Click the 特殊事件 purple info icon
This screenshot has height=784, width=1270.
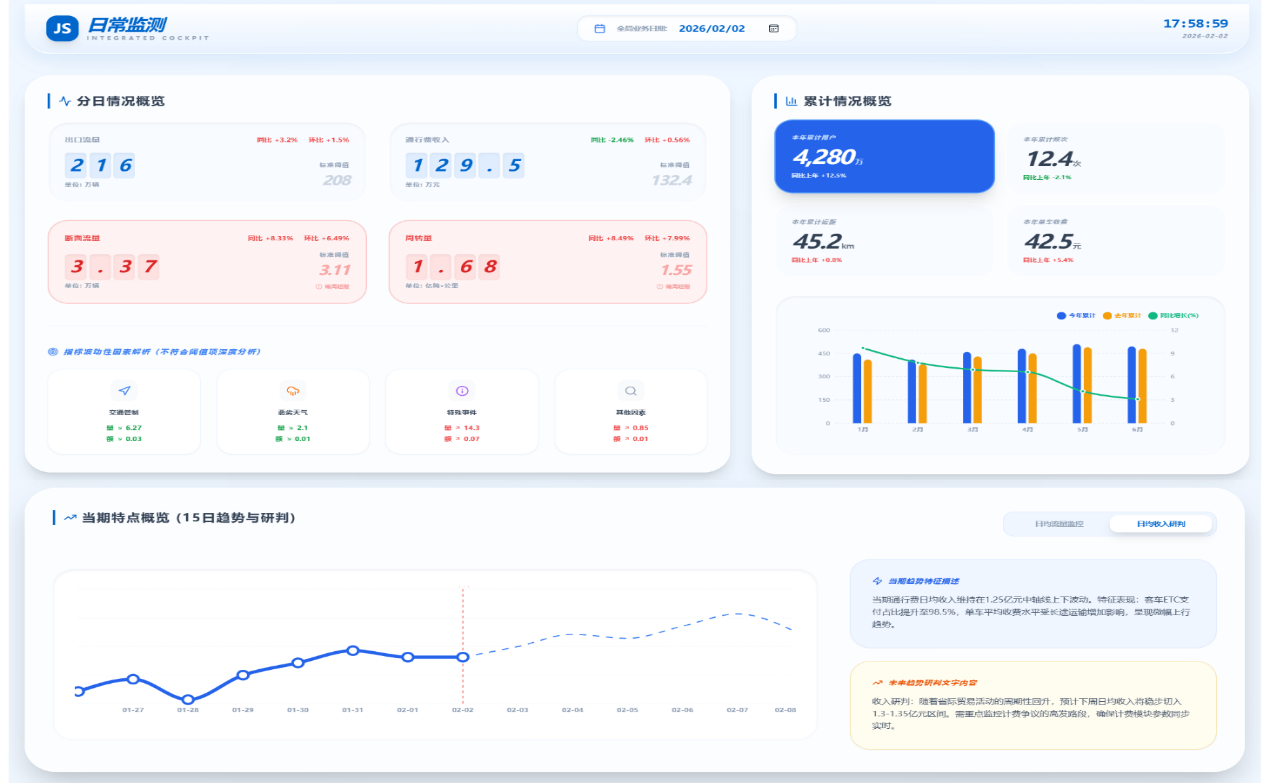point(462,391)
